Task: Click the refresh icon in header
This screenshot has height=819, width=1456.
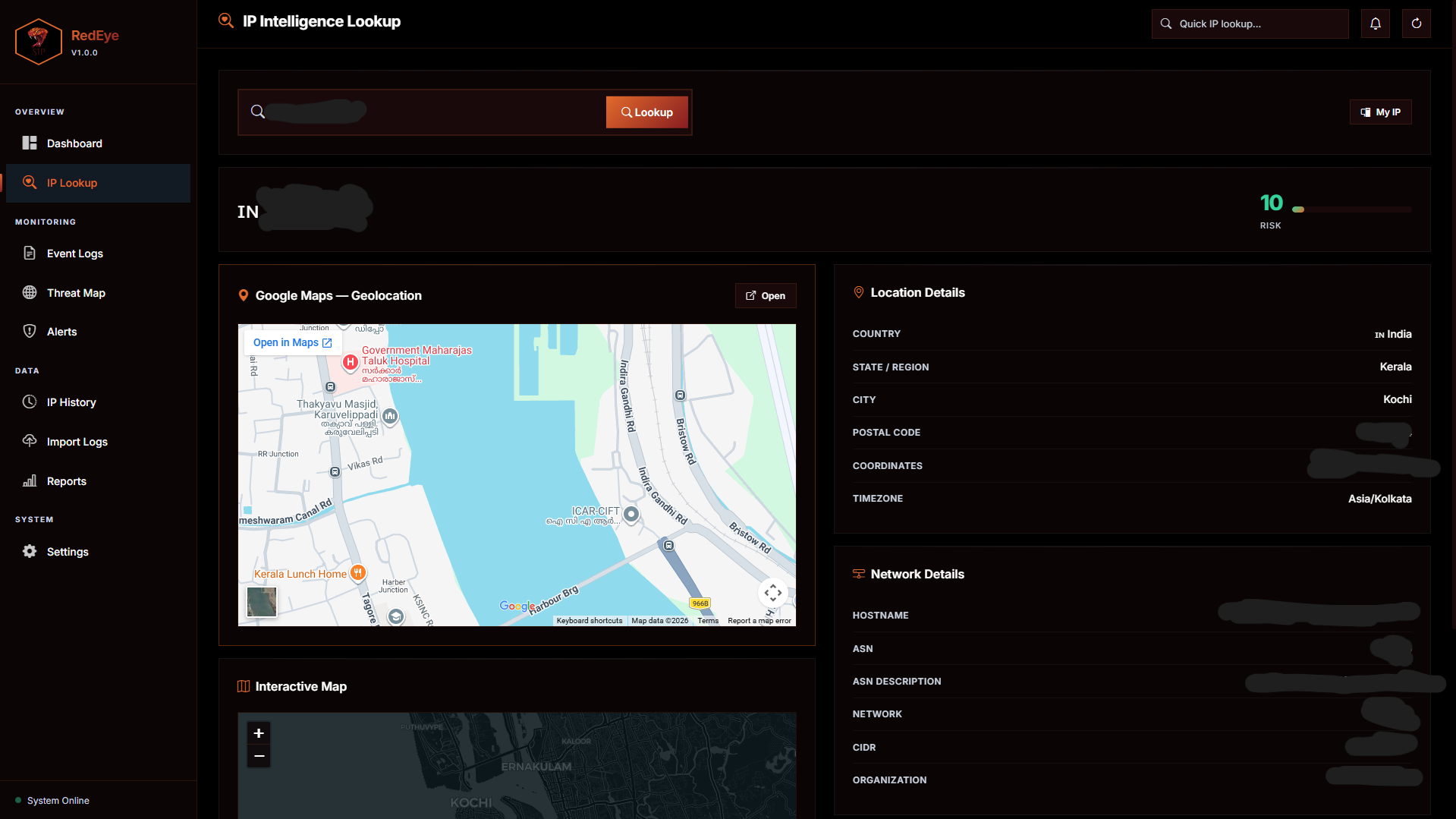Action: click(x=1417, y=24)
